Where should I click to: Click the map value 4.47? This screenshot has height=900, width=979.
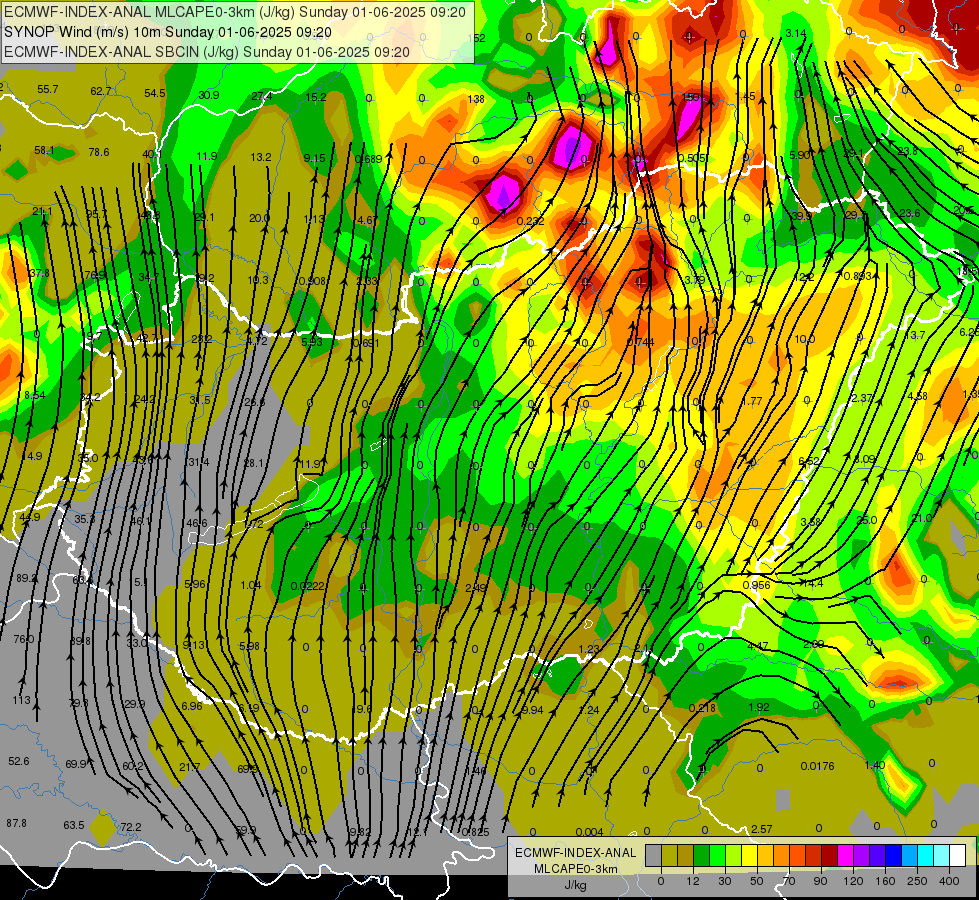pyautogui.click(x=757, y=646)
